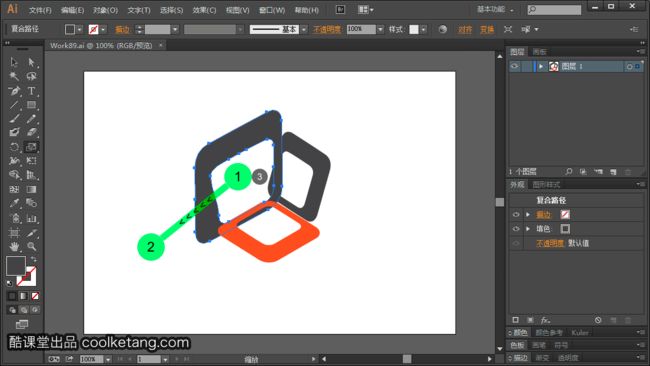Select the Free Transform tool
This screenshot has width=650, height=366.
click(31, 161)
